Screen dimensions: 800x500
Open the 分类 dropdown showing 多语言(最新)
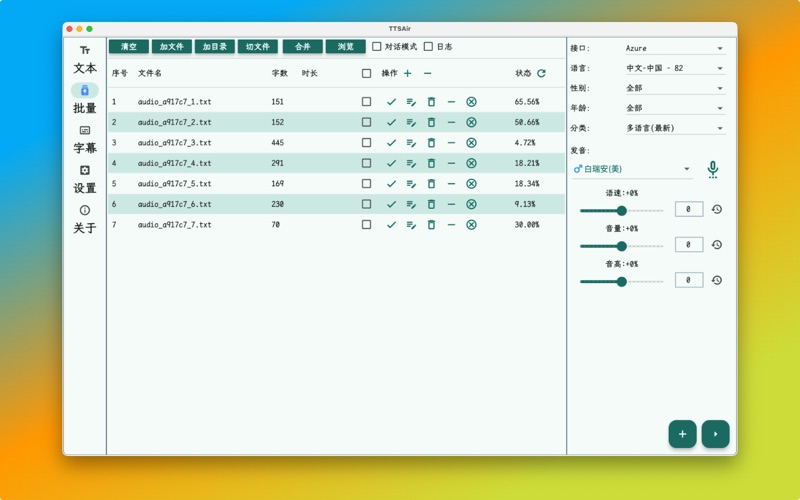tap(674, 128)
